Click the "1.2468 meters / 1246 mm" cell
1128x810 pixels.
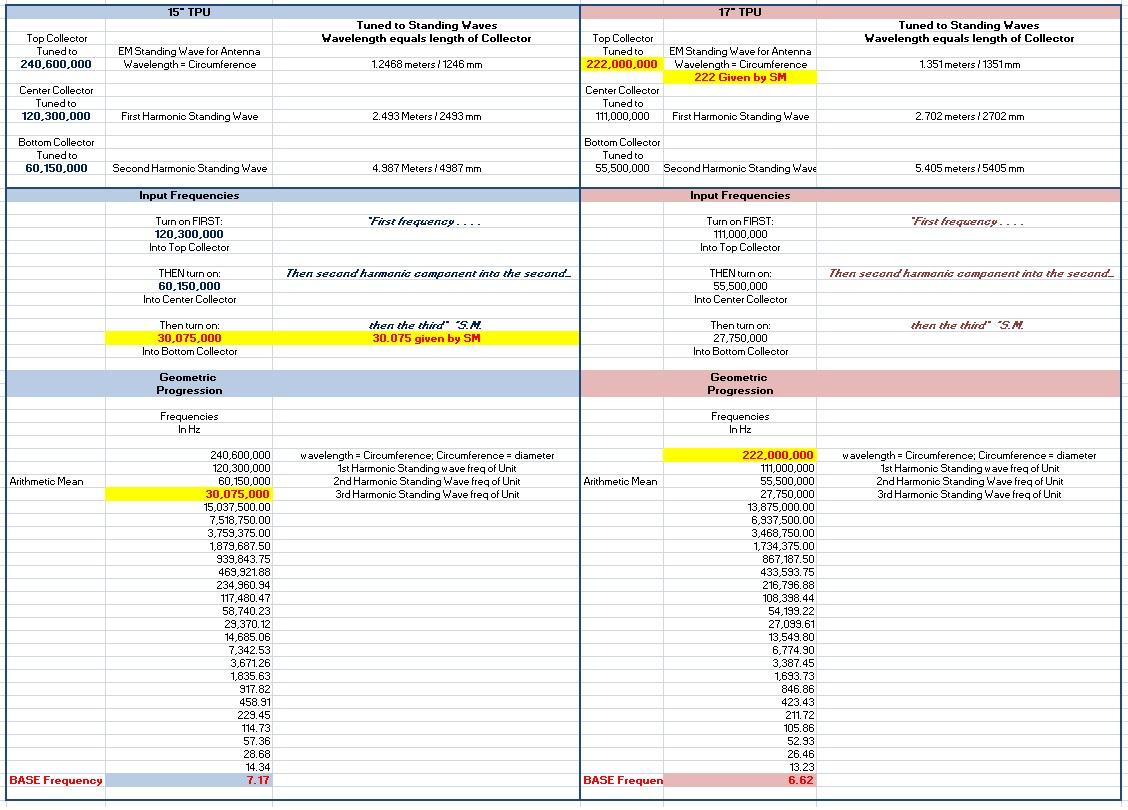(426, 64)
